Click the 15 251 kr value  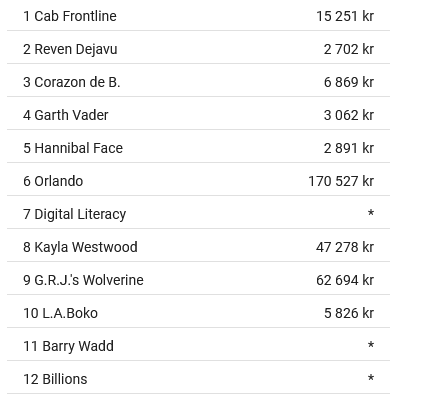click(x=345, y=16)
